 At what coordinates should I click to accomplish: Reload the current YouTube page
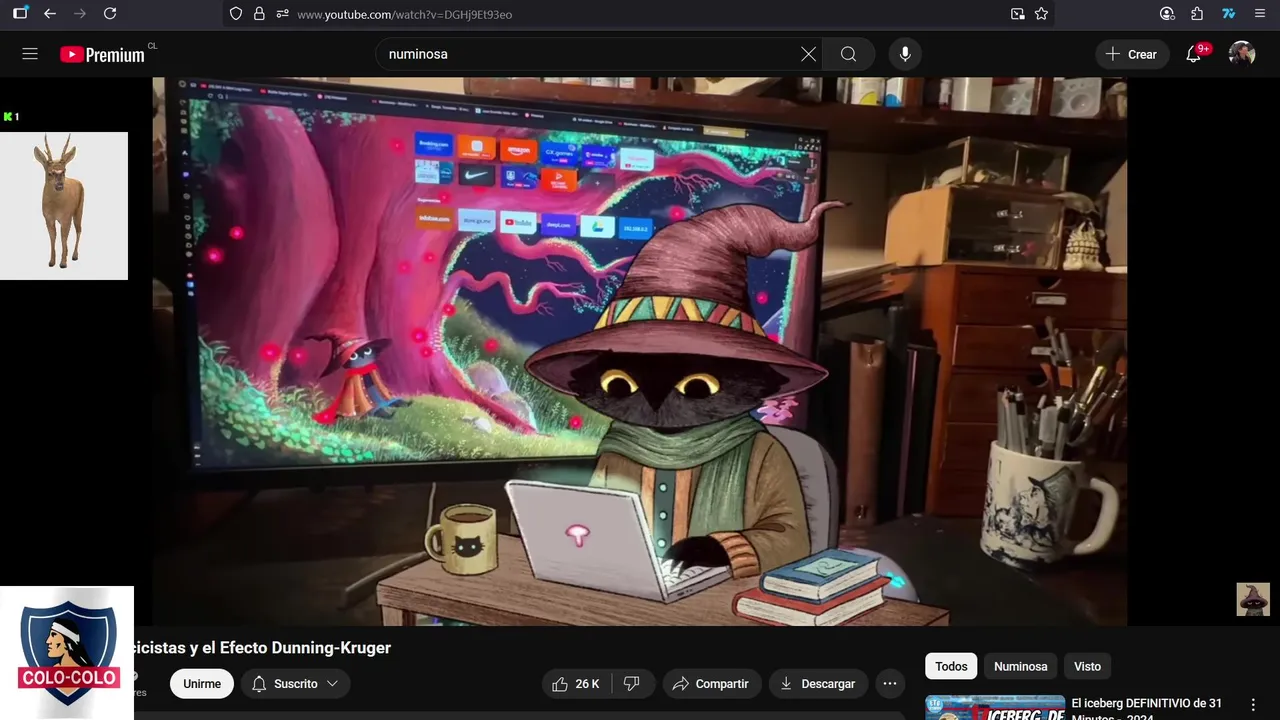[x=110, y=14]
